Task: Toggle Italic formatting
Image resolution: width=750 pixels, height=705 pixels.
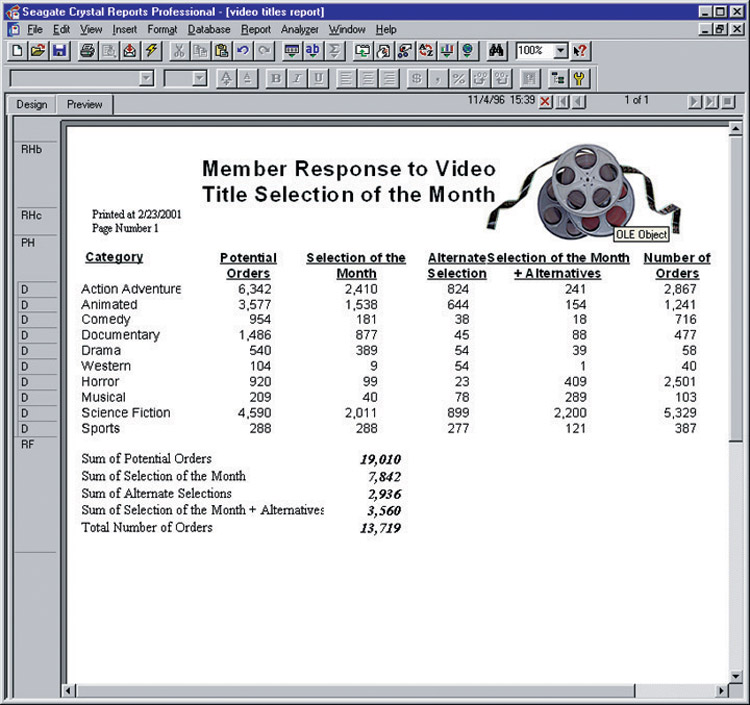Action: point(296,78)
